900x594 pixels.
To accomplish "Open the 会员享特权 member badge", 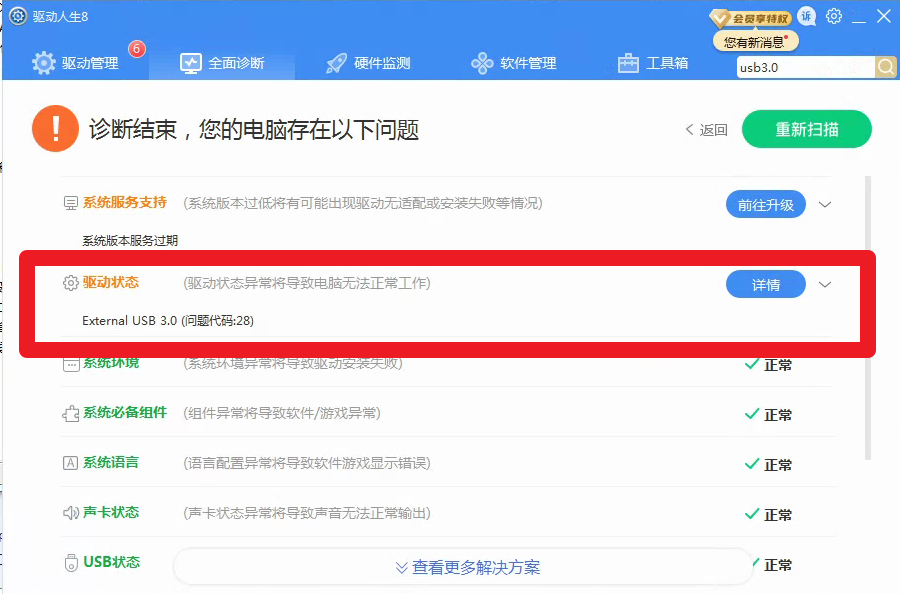I will tap(751, 18).
